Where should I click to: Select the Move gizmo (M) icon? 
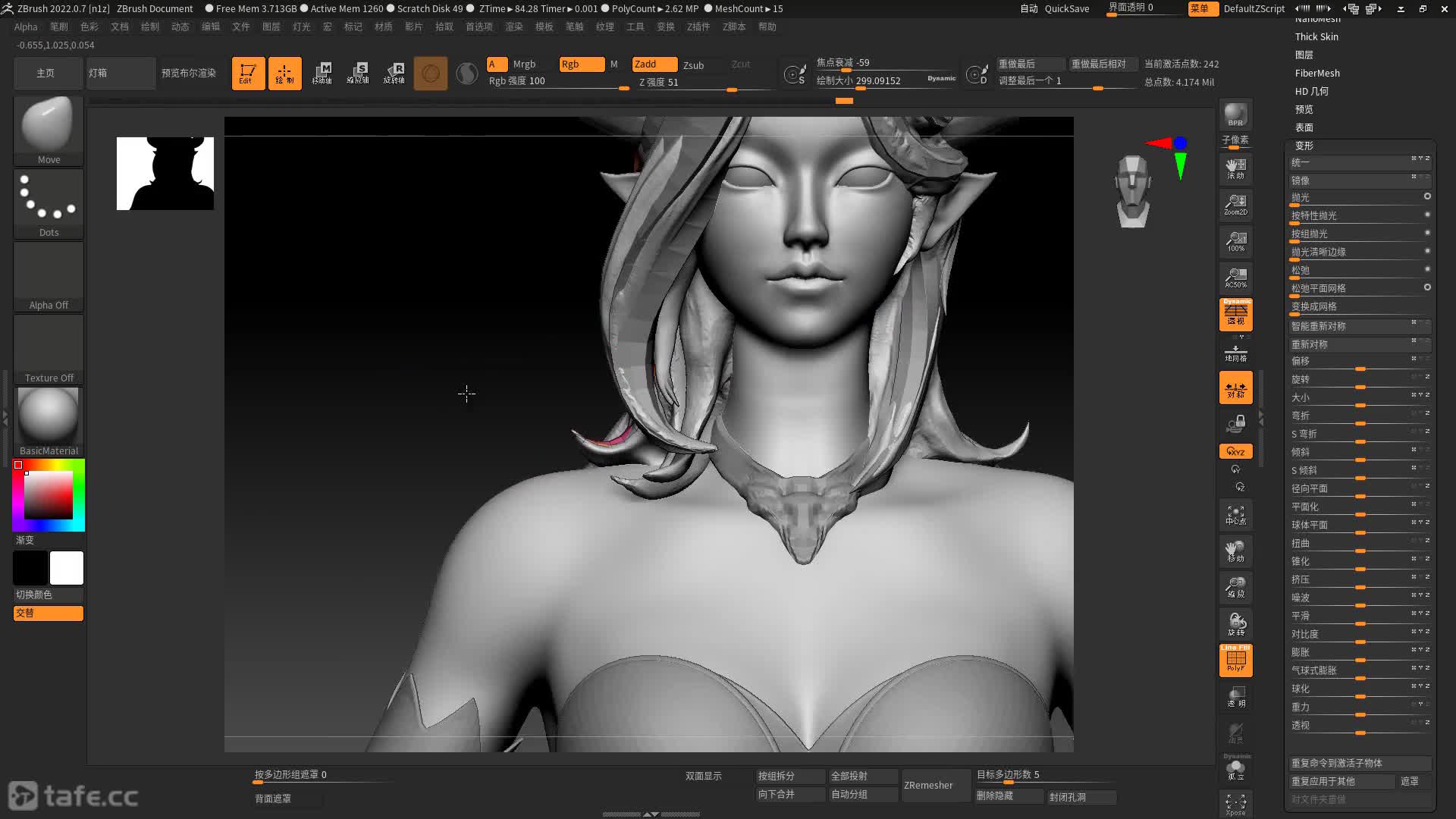click(x=322, y=74)
